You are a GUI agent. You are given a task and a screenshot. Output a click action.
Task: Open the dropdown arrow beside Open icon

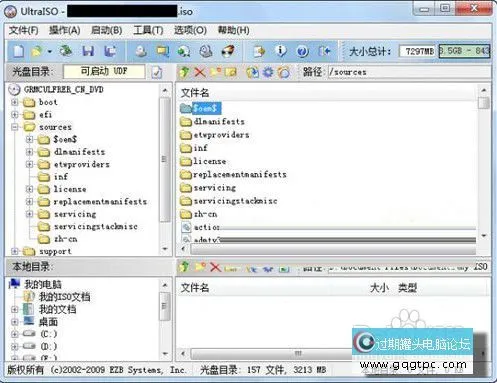[x=49, y=51]
